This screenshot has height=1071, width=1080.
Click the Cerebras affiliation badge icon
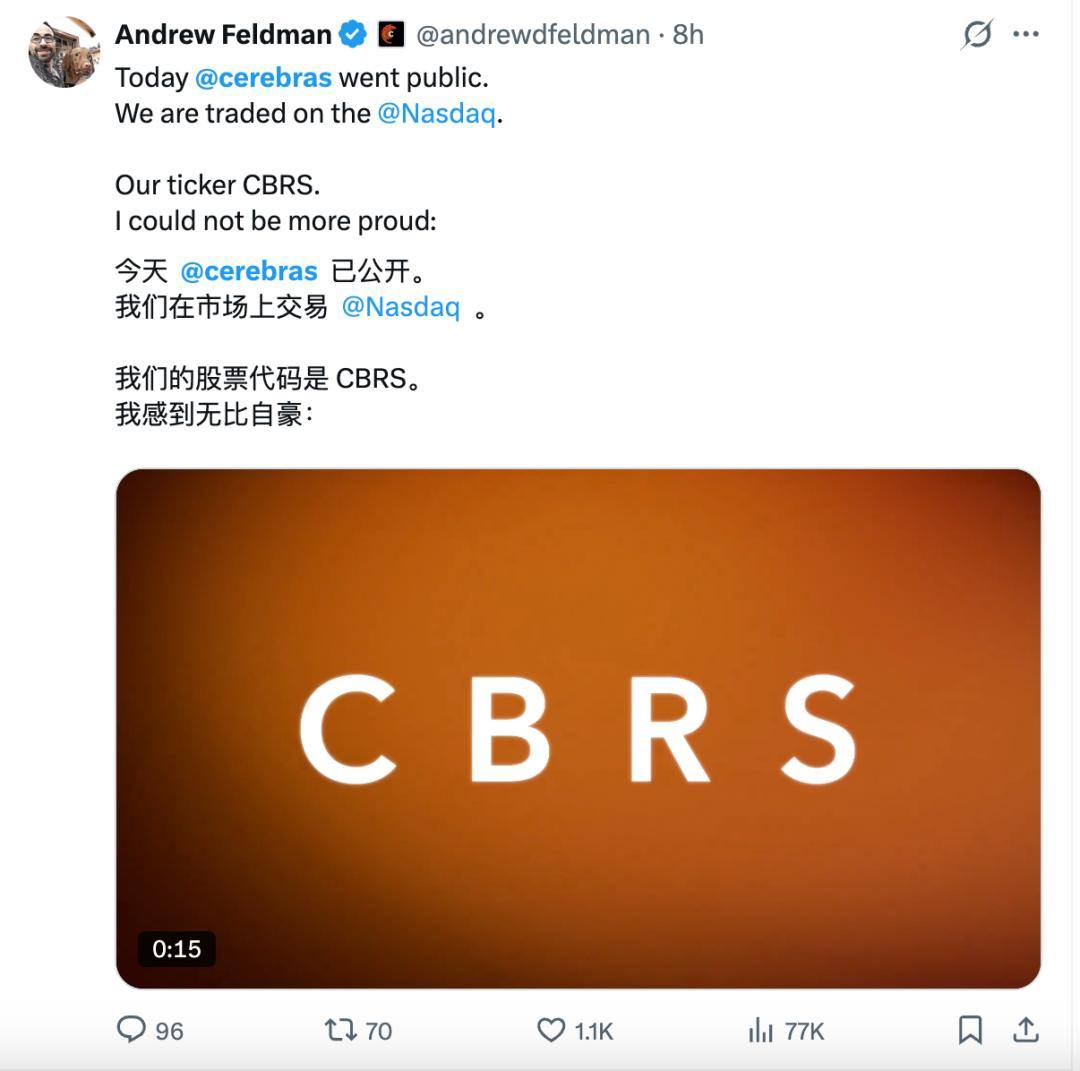coord(391,34)
